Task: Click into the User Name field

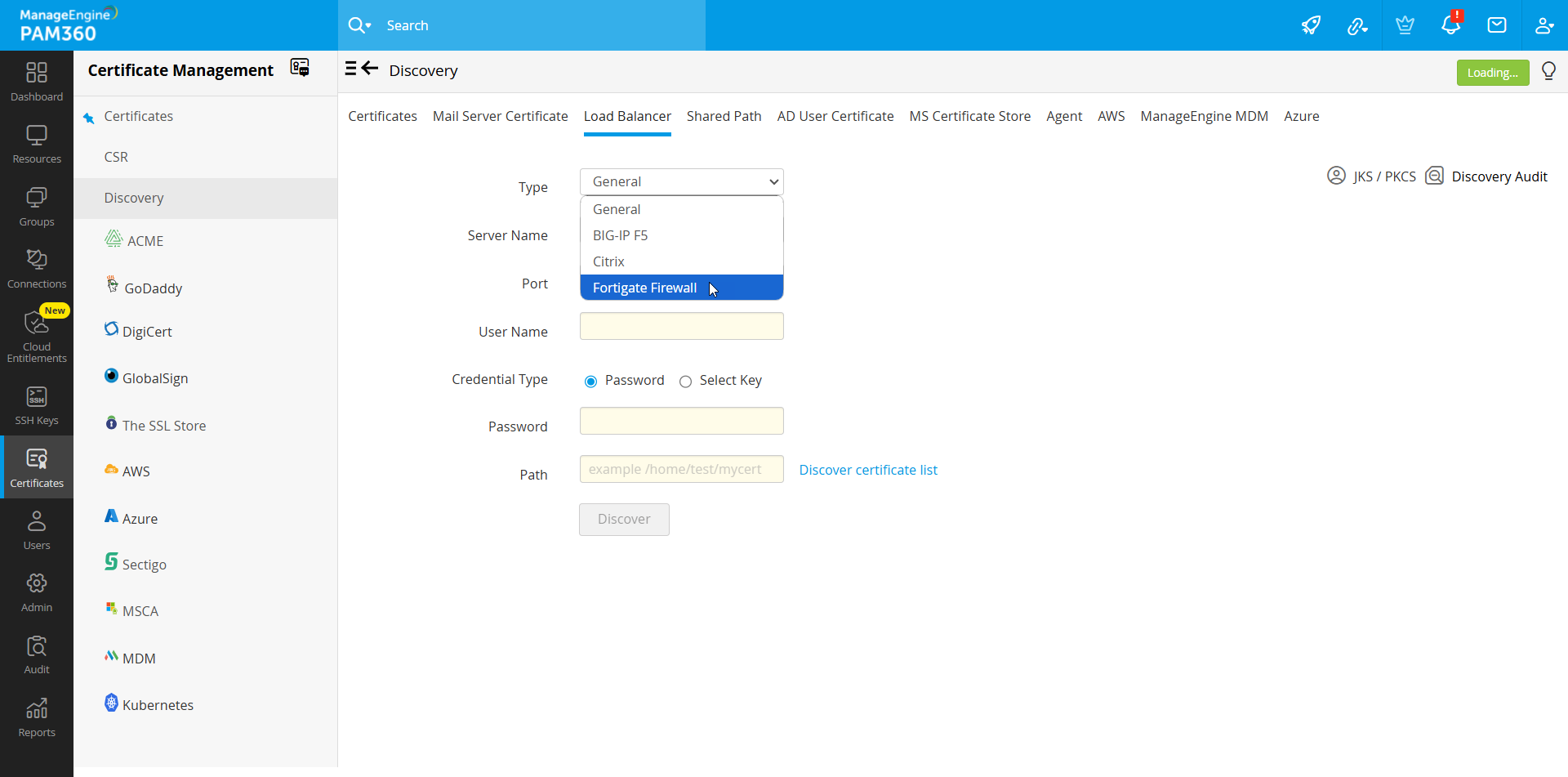Action: pyautogui.click(x=681, y=326)
